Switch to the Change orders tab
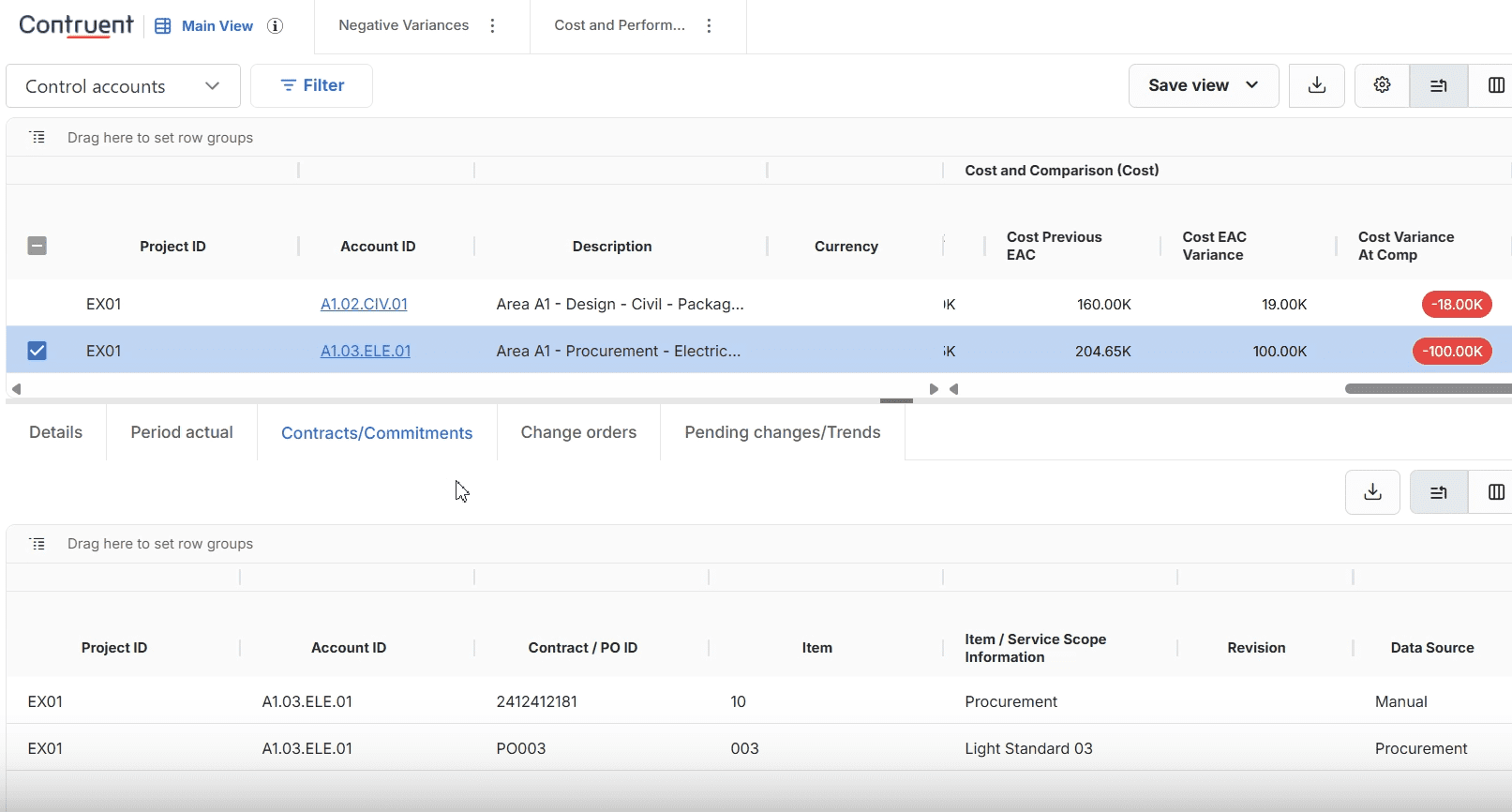Image resolution: width=1512 pixels, height=812 pixels. pos(578,432)
